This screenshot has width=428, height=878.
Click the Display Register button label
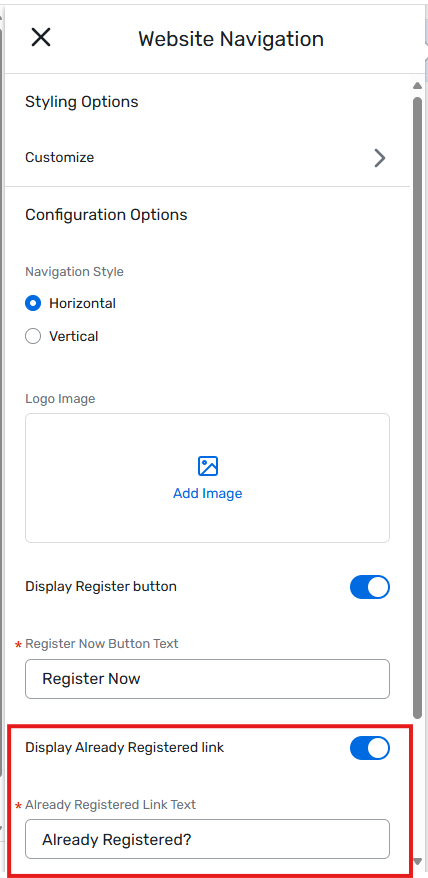pos(101,586)
